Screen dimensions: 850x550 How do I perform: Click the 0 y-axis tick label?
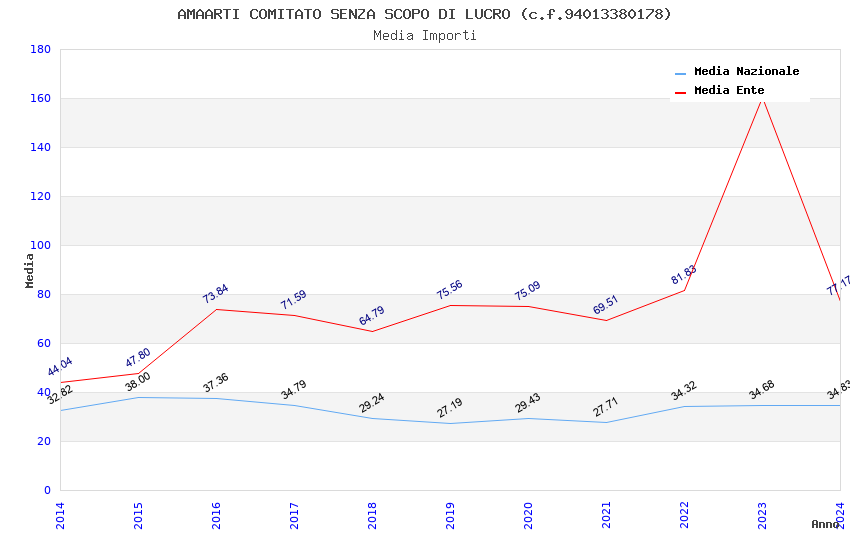(x=48, y=490)
